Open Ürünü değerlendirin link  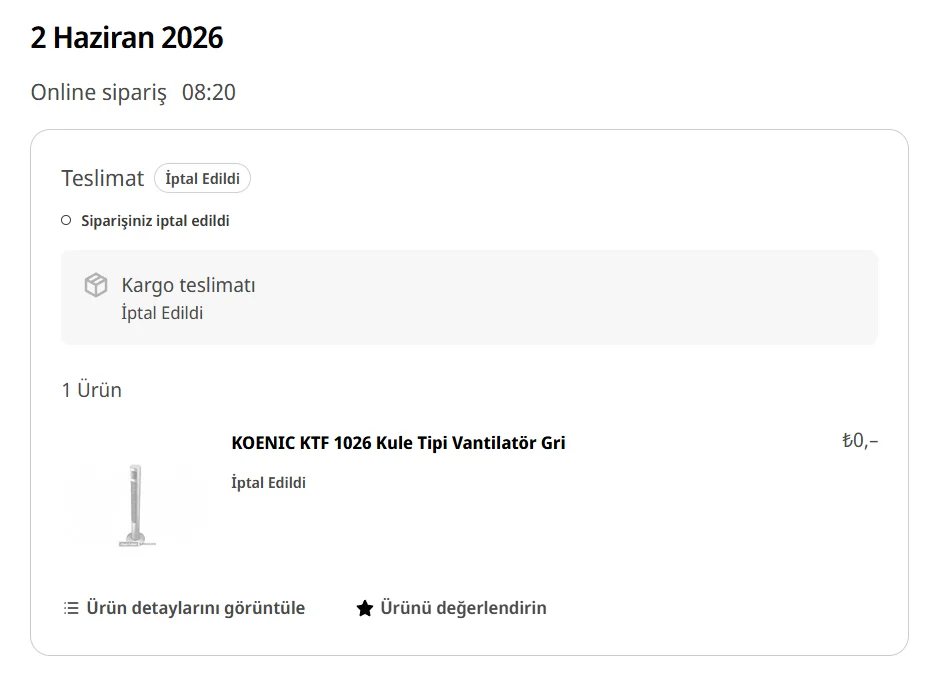point(452,608)
